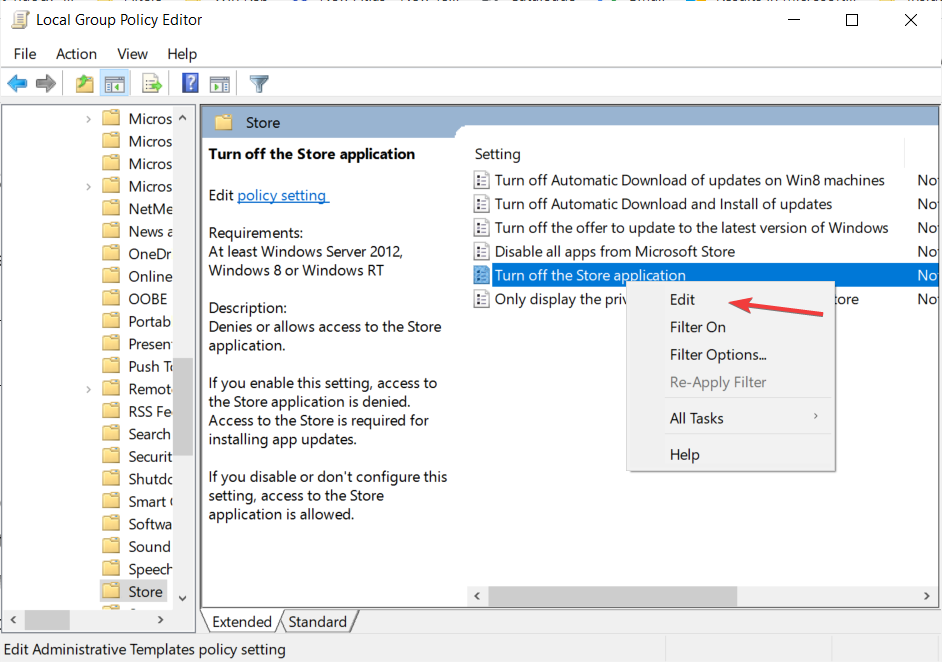Screen dimensions: 942x662
Task: Select the Portab tree folder
Action: 150,322
